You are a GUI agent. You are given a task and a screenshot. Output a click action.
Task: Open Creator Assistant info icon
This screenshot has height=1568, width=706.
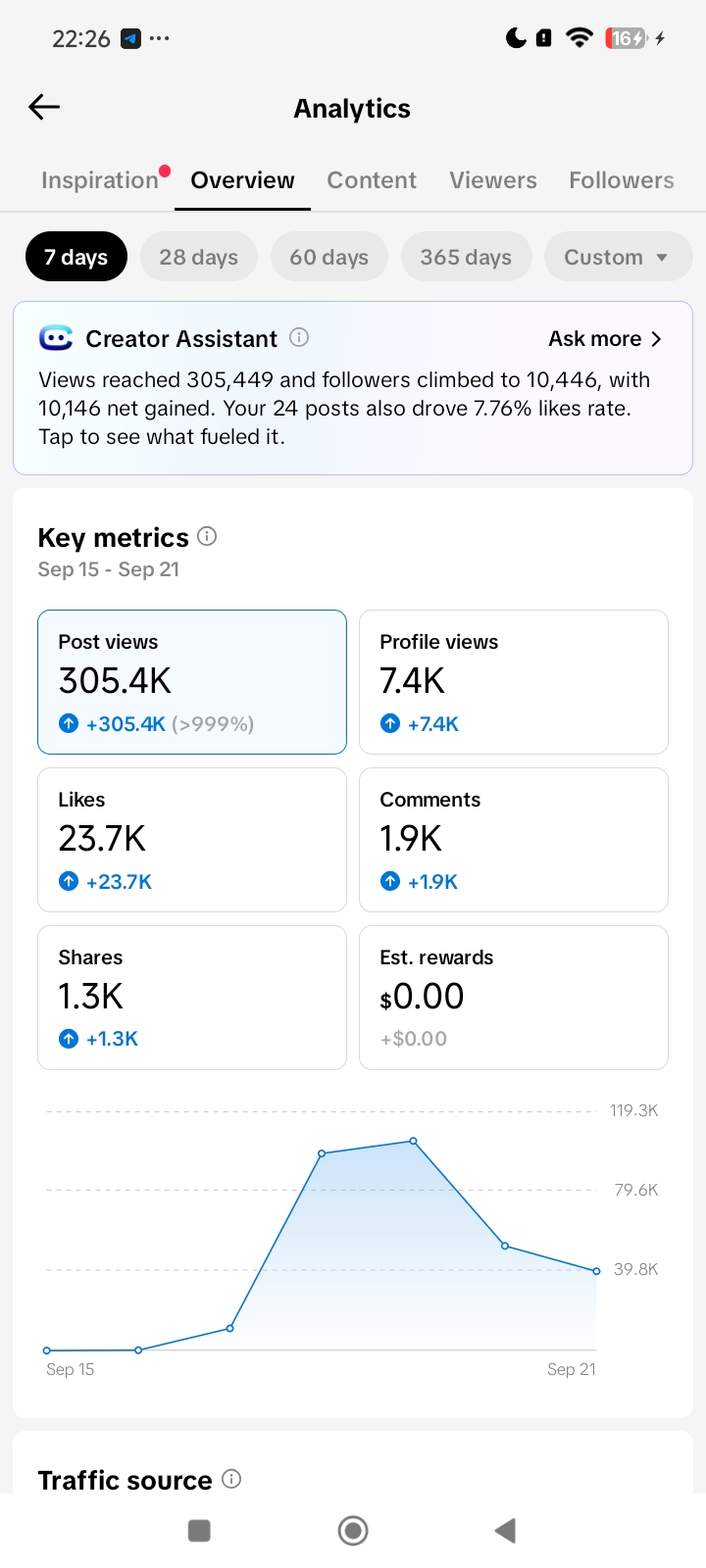coord(299,337)
